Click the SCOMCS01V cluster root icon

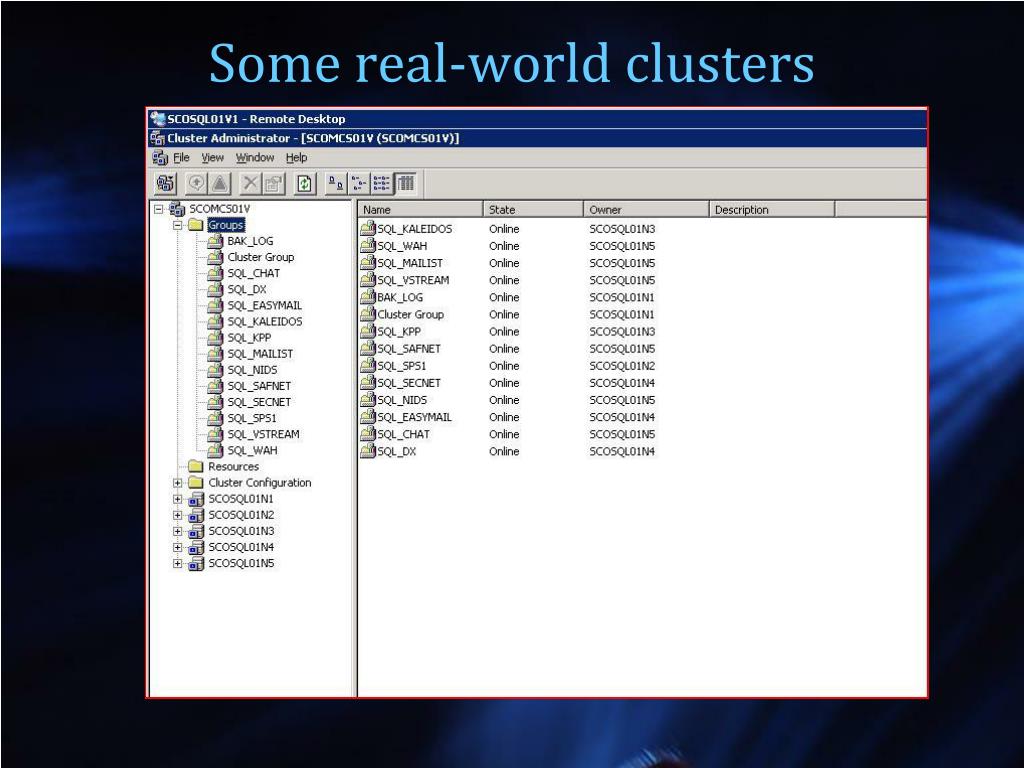(x=177, y=209)
